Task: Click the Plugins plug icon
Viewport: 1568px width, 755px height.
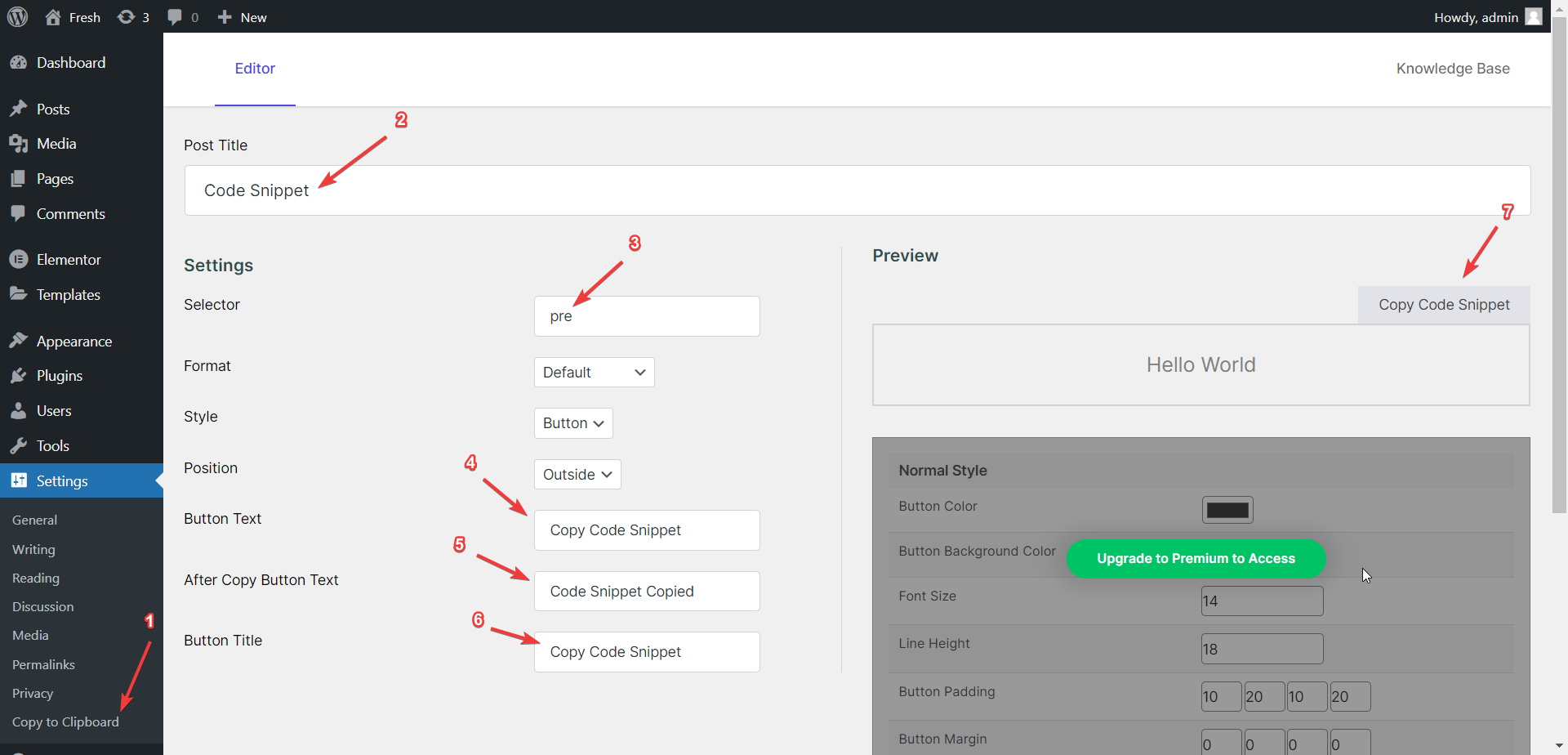Action: pyautogui.click(x=19, y=376)
